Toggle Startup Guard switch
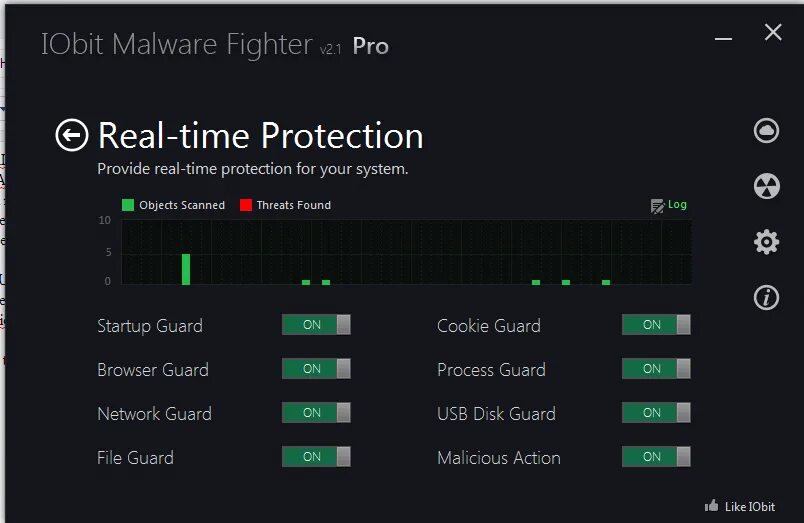The height and width of the screenshot is (523, 804). click(316, 325)
